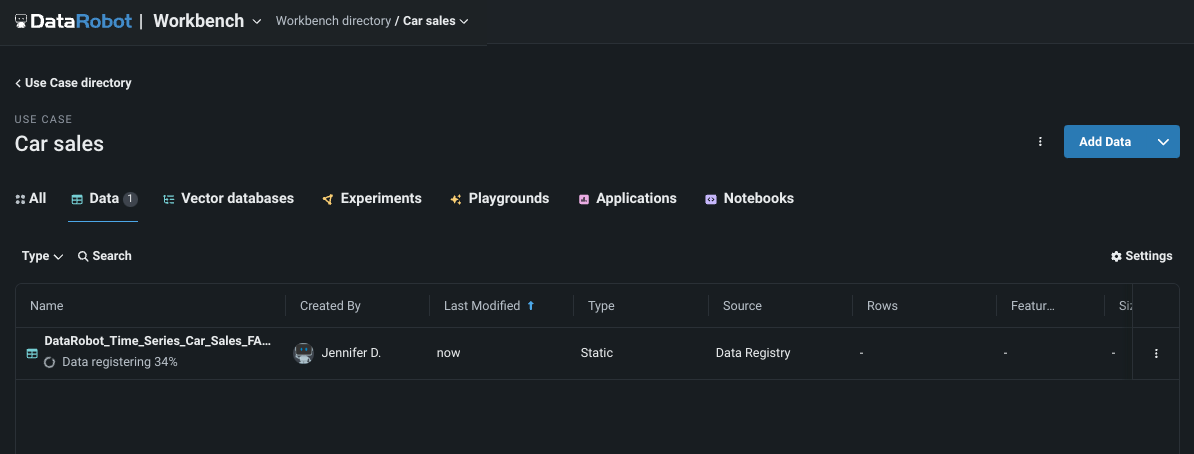Switch to the All tab
1194x454 pixels.
click(x=31, y=199)
